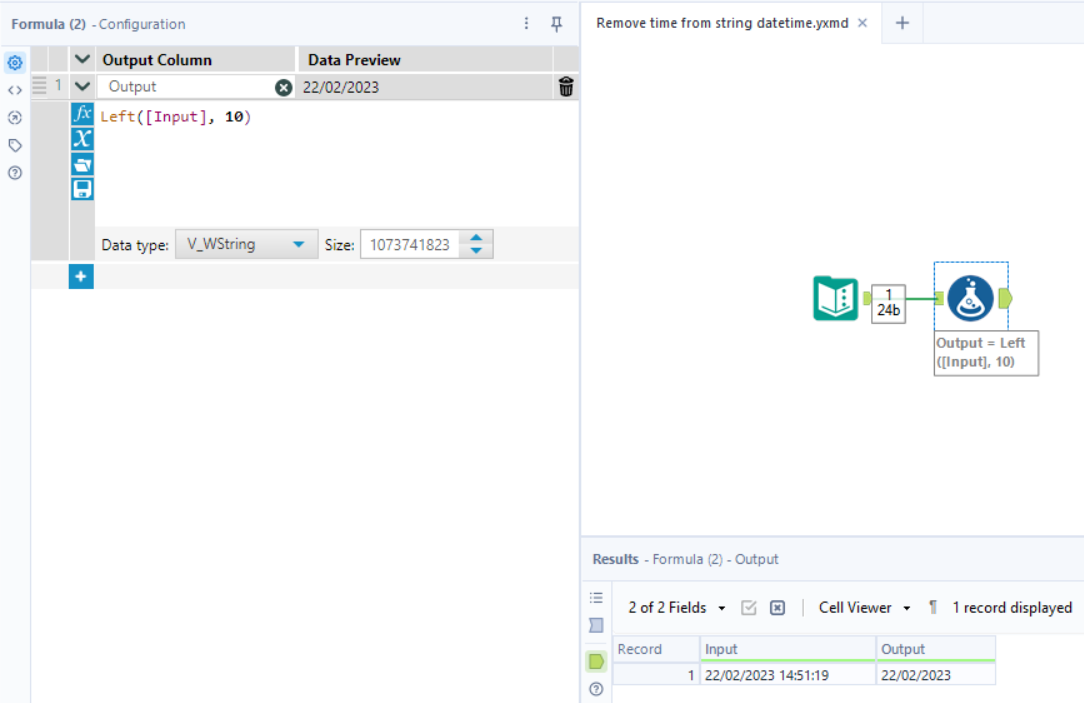Select the Columns and Constants (X) icon
Image resolution: width=1084 pixels, height=703 pixels.
point(82,140)
